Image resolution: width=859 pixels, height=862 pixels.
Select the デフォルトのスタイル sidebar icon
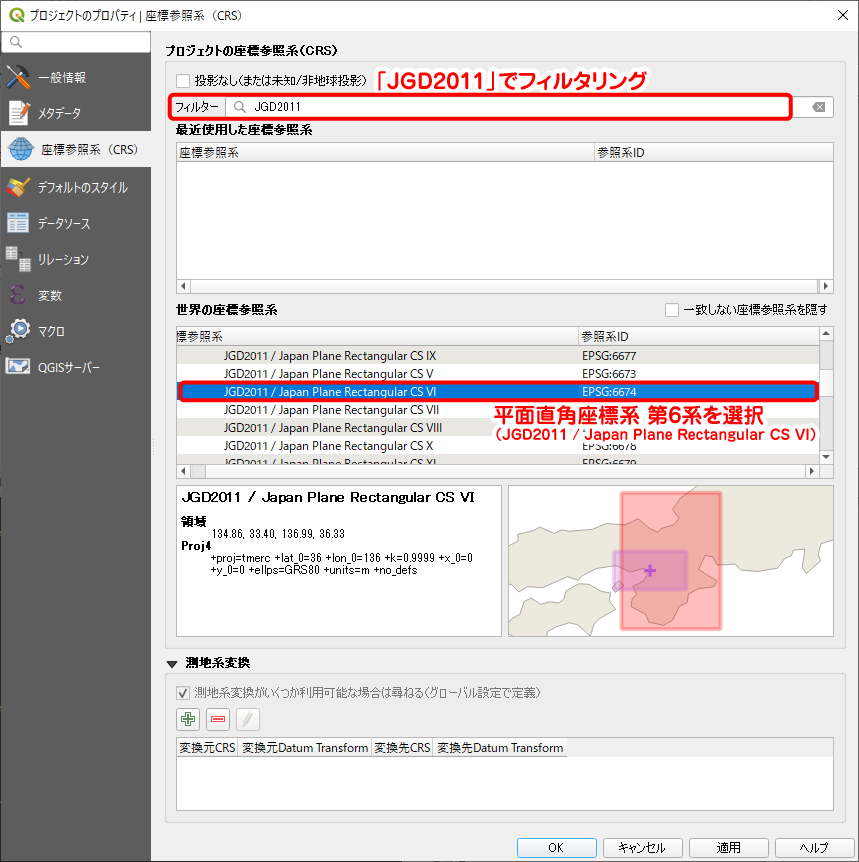point(19,187)
